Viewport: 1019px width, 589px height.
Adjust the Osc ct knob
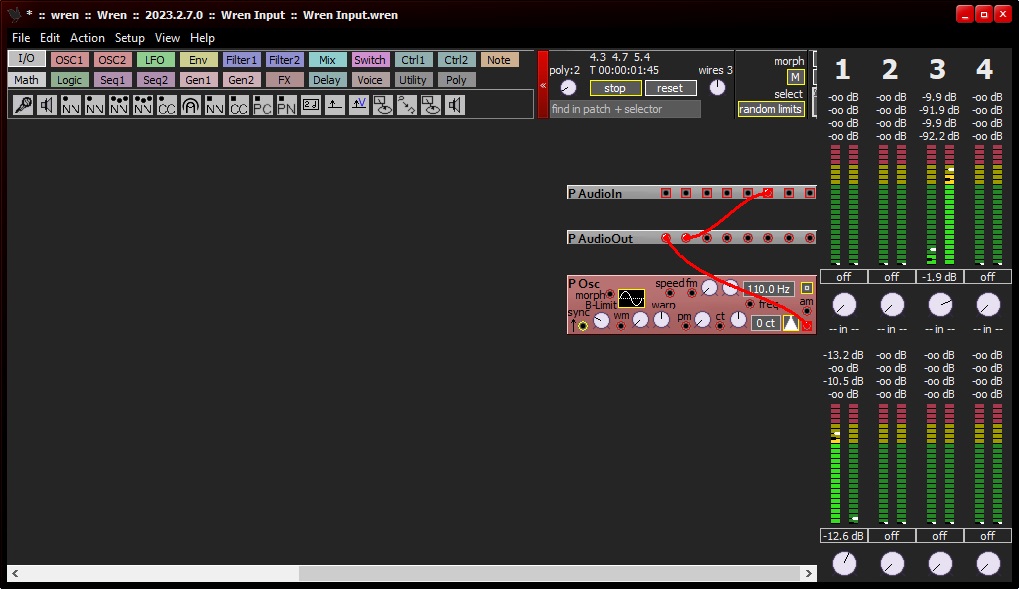click(x=738, y=319)
